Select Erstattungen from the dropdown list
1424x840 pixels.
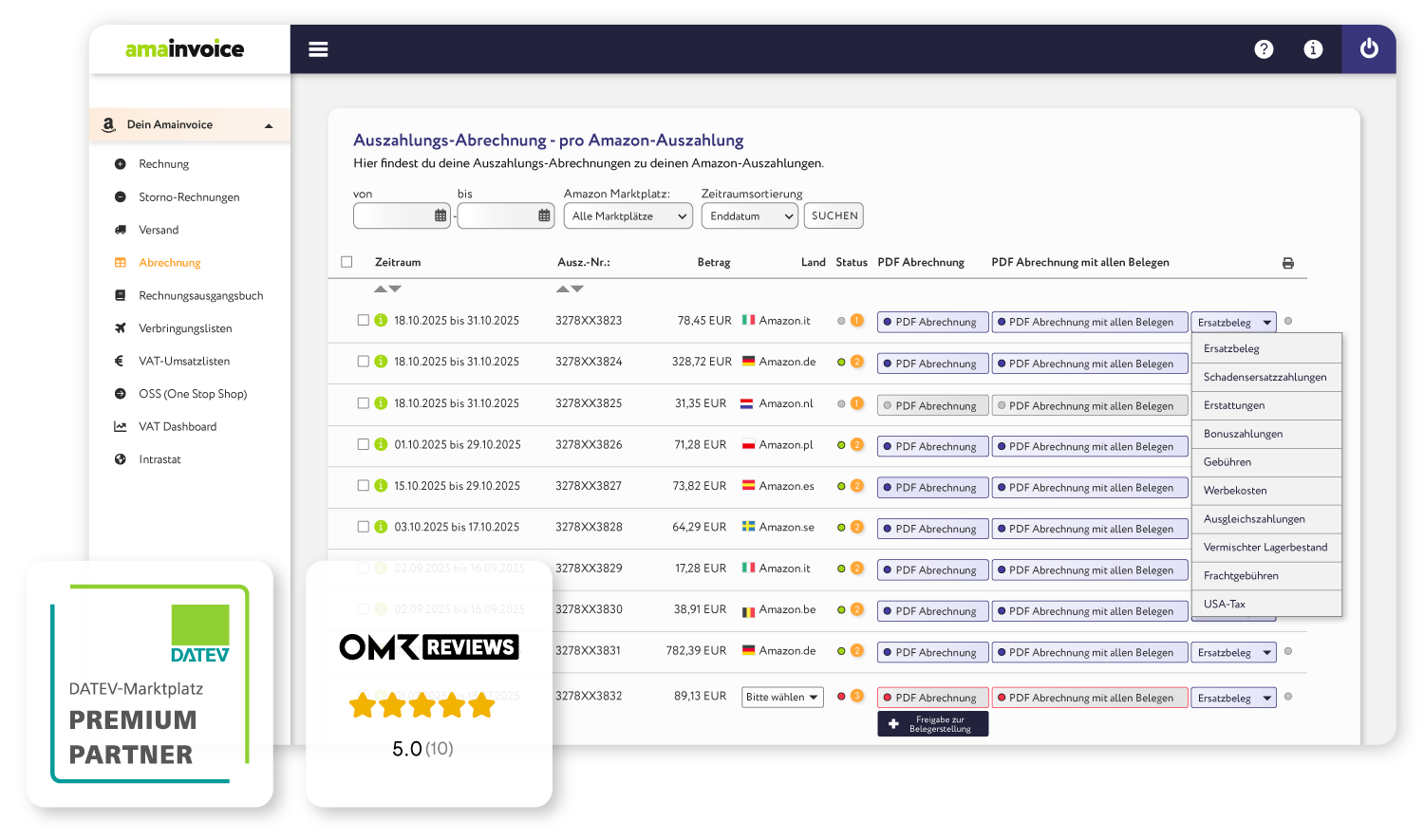pos(1266,405)
